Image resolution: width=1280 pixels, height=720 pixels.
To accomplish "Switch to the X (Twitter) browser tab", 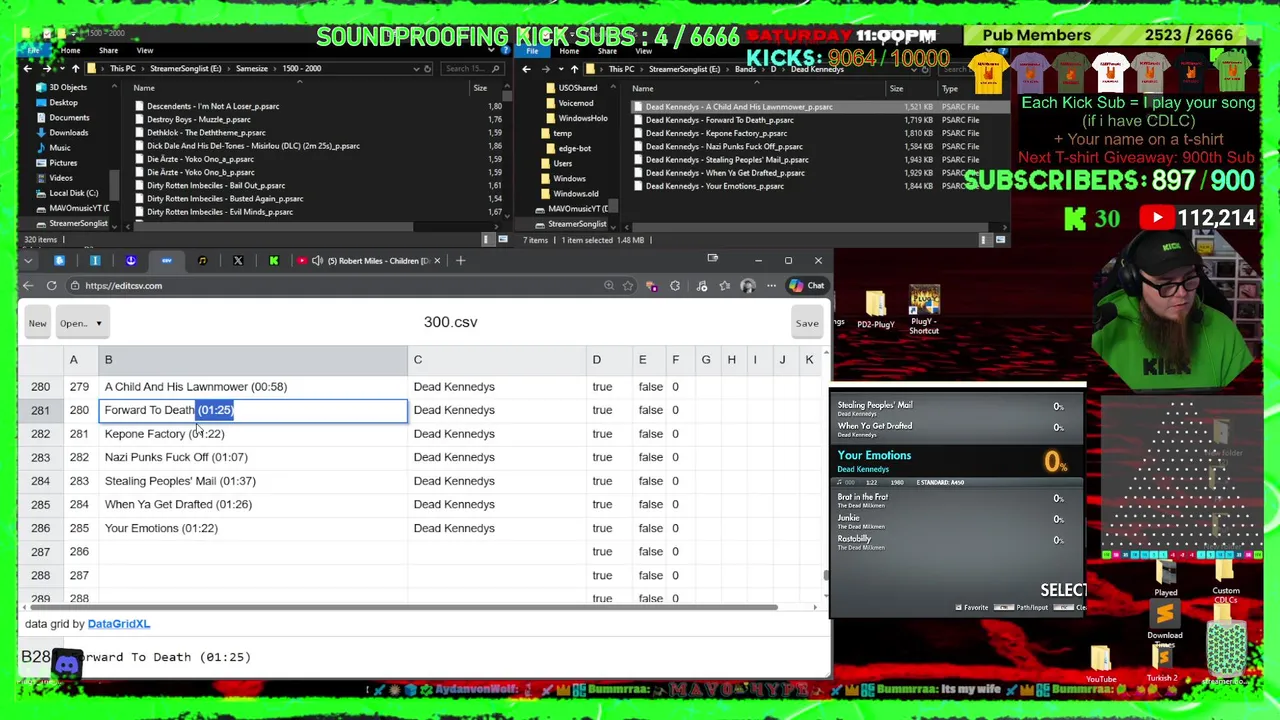I will pyautogui.click(x=238, y=261).
